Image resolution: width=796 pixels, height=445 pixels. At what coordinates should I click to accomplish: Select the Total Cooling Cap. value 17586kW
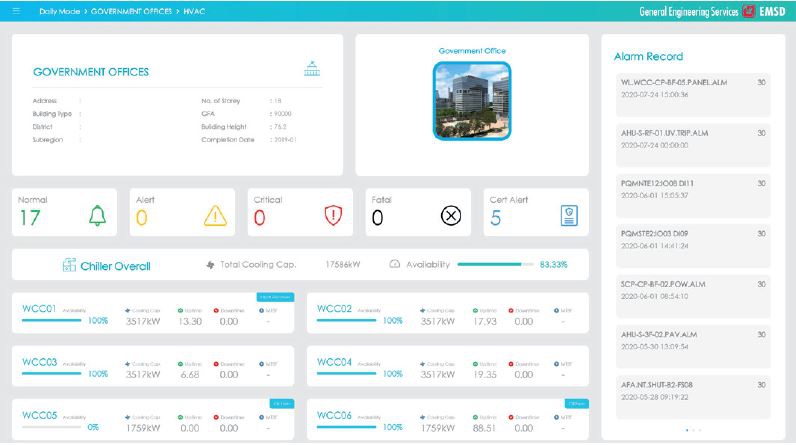(x=343, y=264)
